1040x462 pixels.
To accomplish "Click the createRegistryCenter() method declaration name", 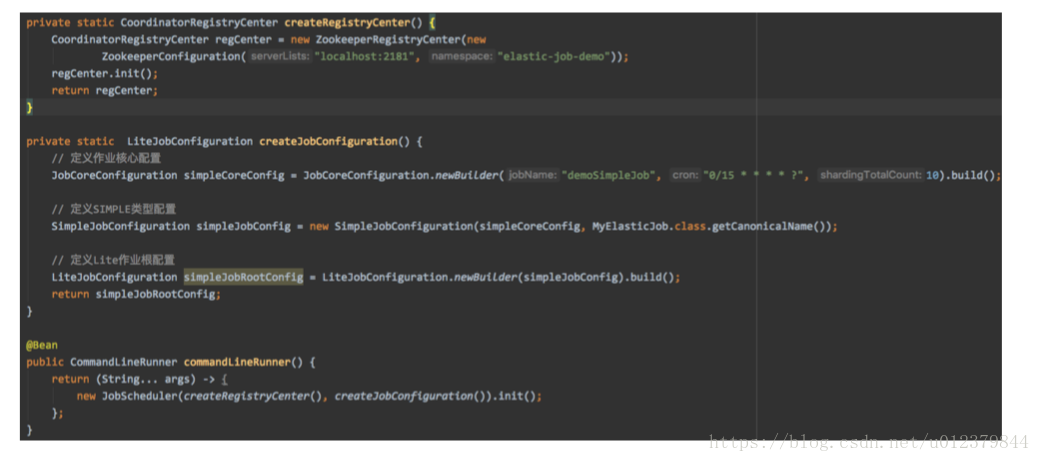I will (x=347, y=23).
